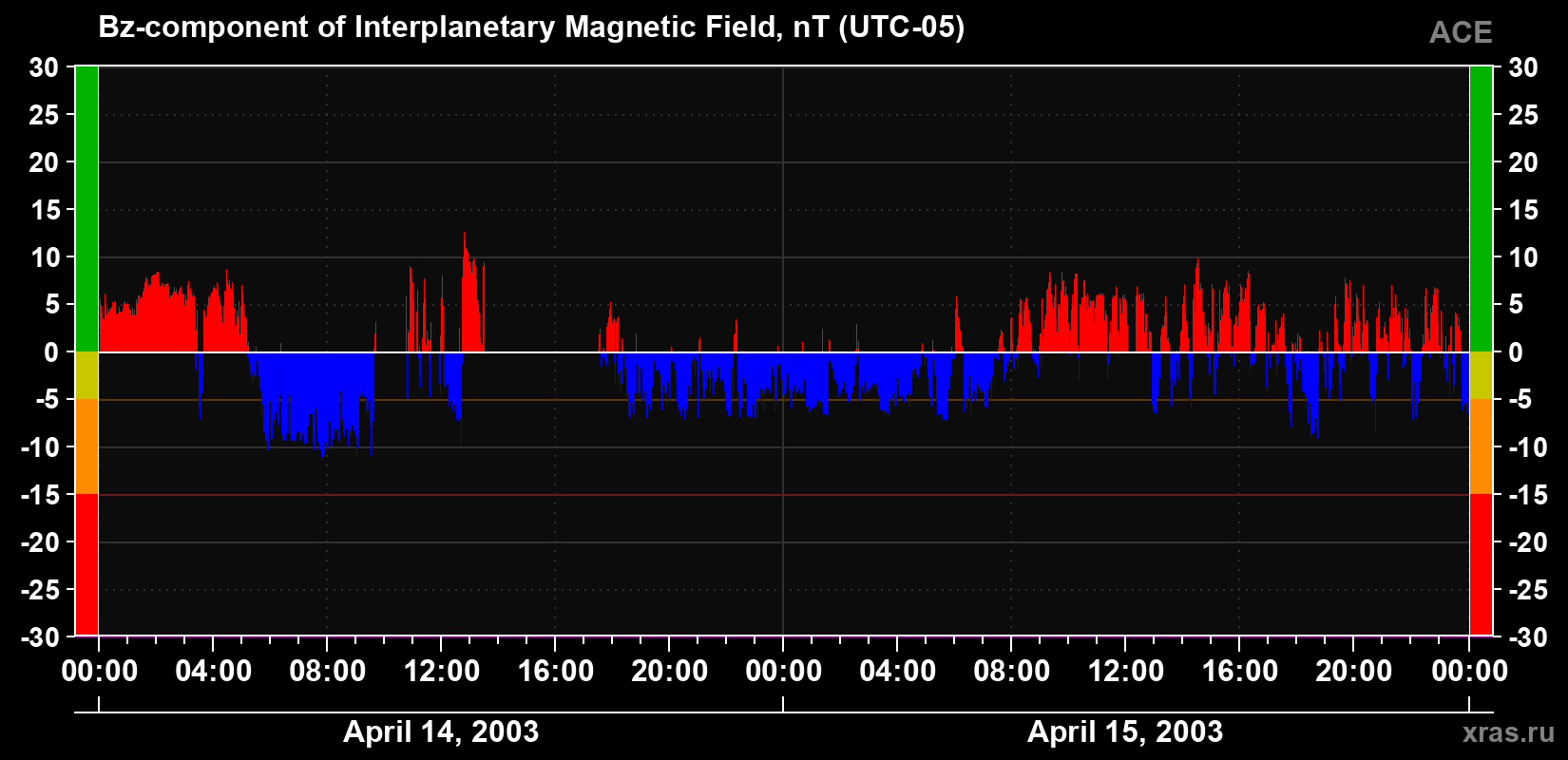Screen dimensions: 1568x760
Task: Select the 'April 15, 2003' date label
Action: pyautogui.click(x=1125, y=731)
